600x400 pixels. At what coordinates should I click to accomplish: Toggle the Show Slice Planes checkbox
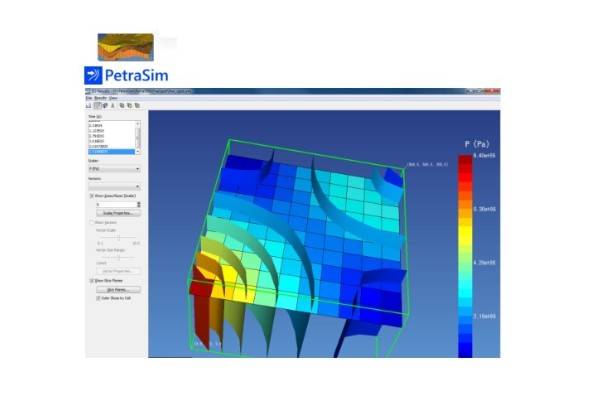pos(92,281)
